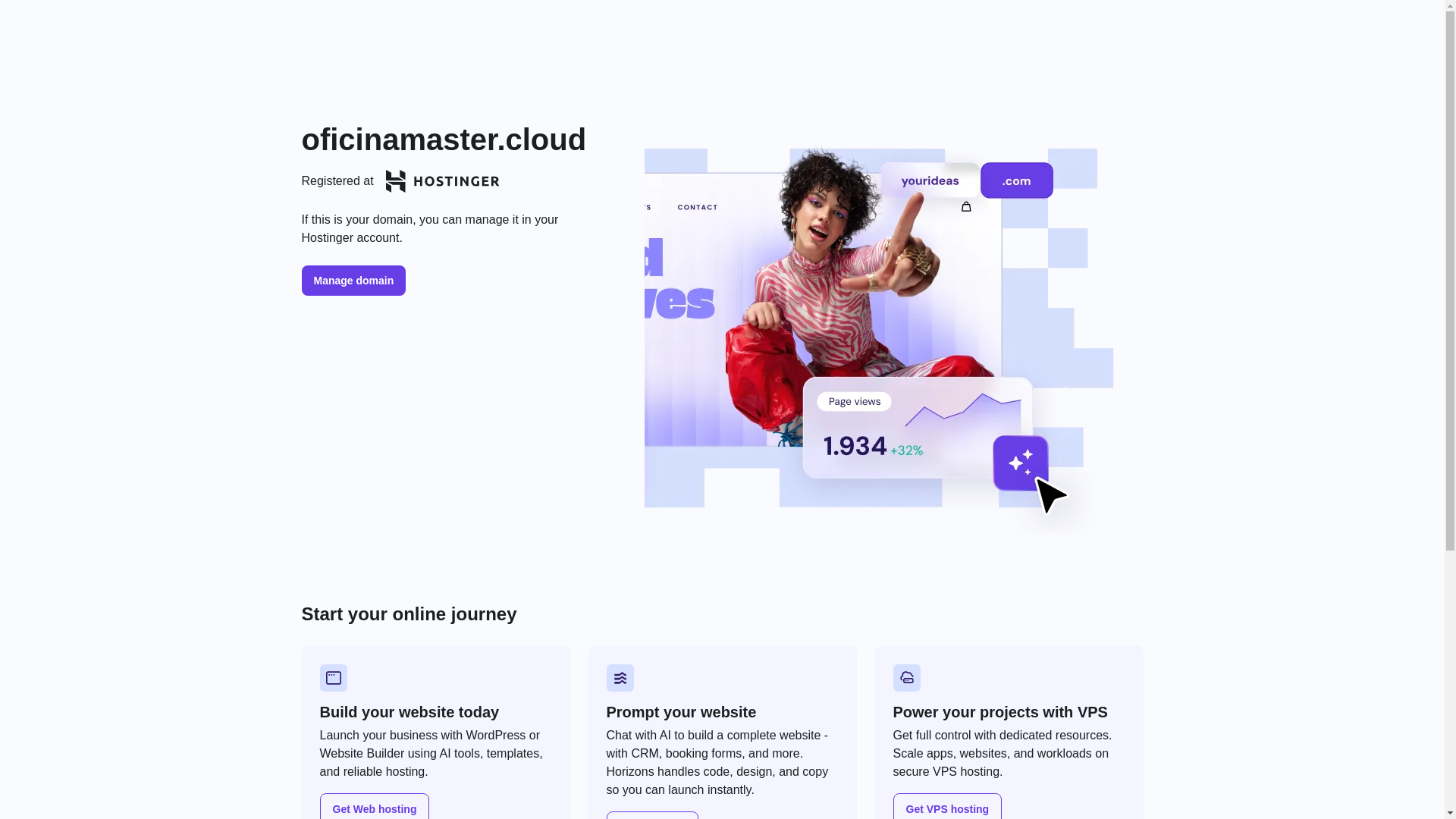Viewport: 1456px width, 819px height.
Task: Click the Hostinger logo
Action: (x=442, y=181)
